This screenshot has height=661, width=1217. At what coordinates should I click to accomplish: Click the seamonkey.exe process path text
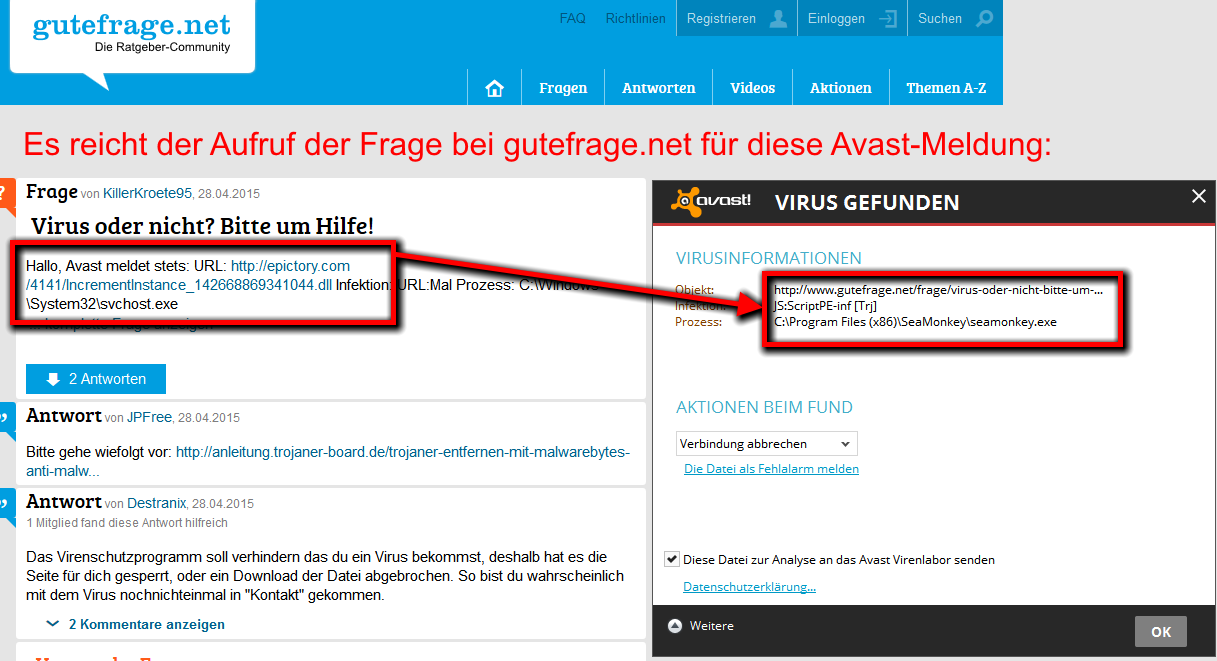tap(915, 322)
